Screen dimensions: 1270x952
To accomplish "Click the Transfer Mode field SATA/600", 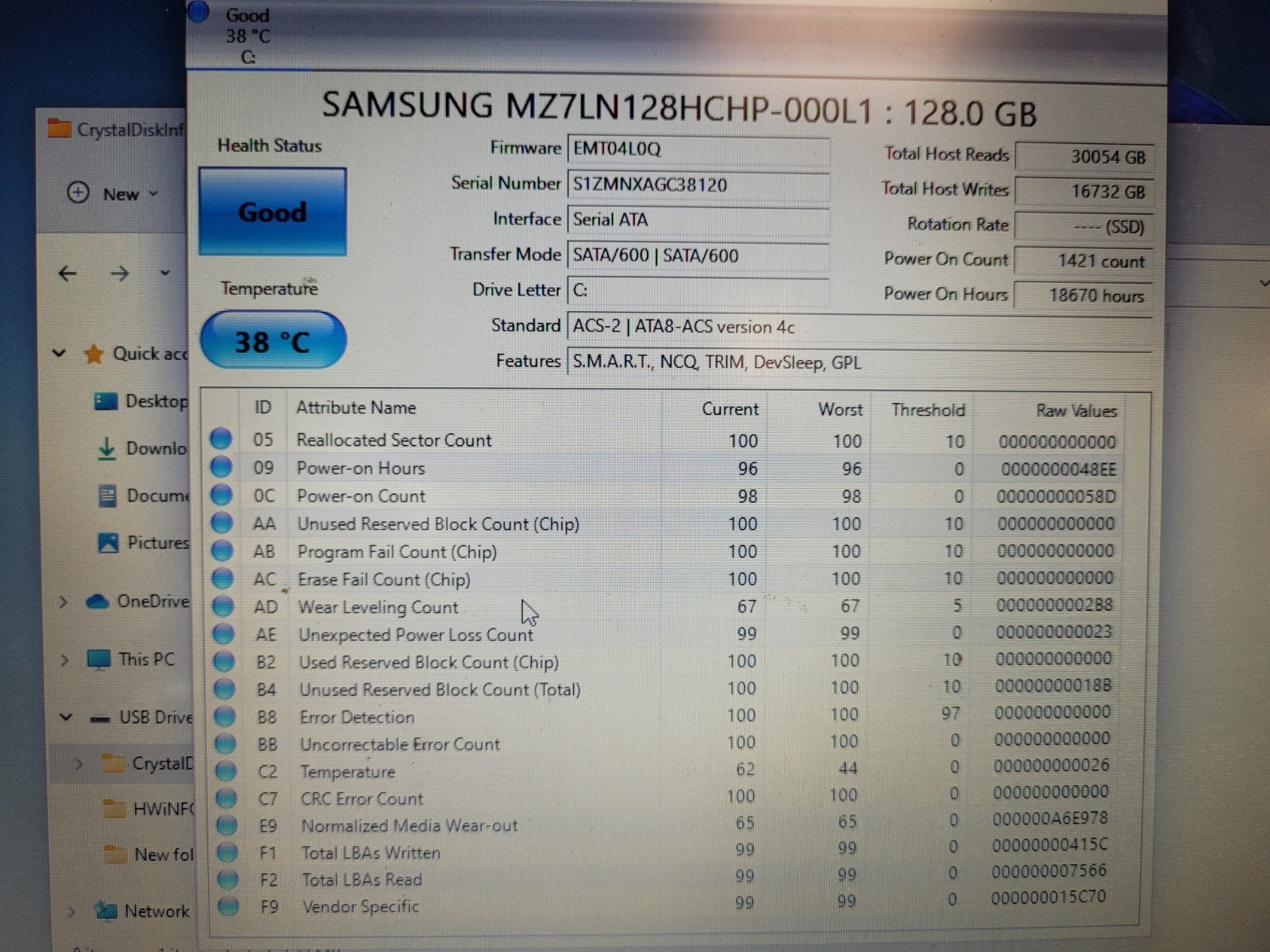I will (698, 255).
